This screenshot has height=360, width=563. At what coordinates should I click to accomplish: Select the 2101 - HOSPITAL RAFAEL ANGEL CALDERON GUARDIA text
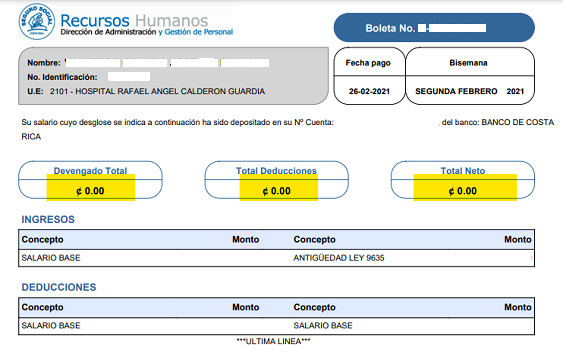[x=157, y=92]
